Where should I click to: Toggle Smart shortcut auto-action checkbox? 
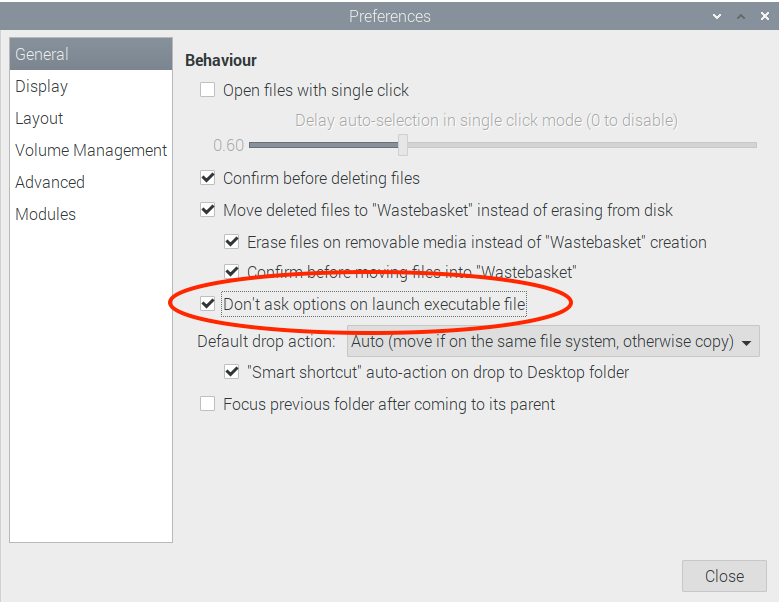coord(232,372)
